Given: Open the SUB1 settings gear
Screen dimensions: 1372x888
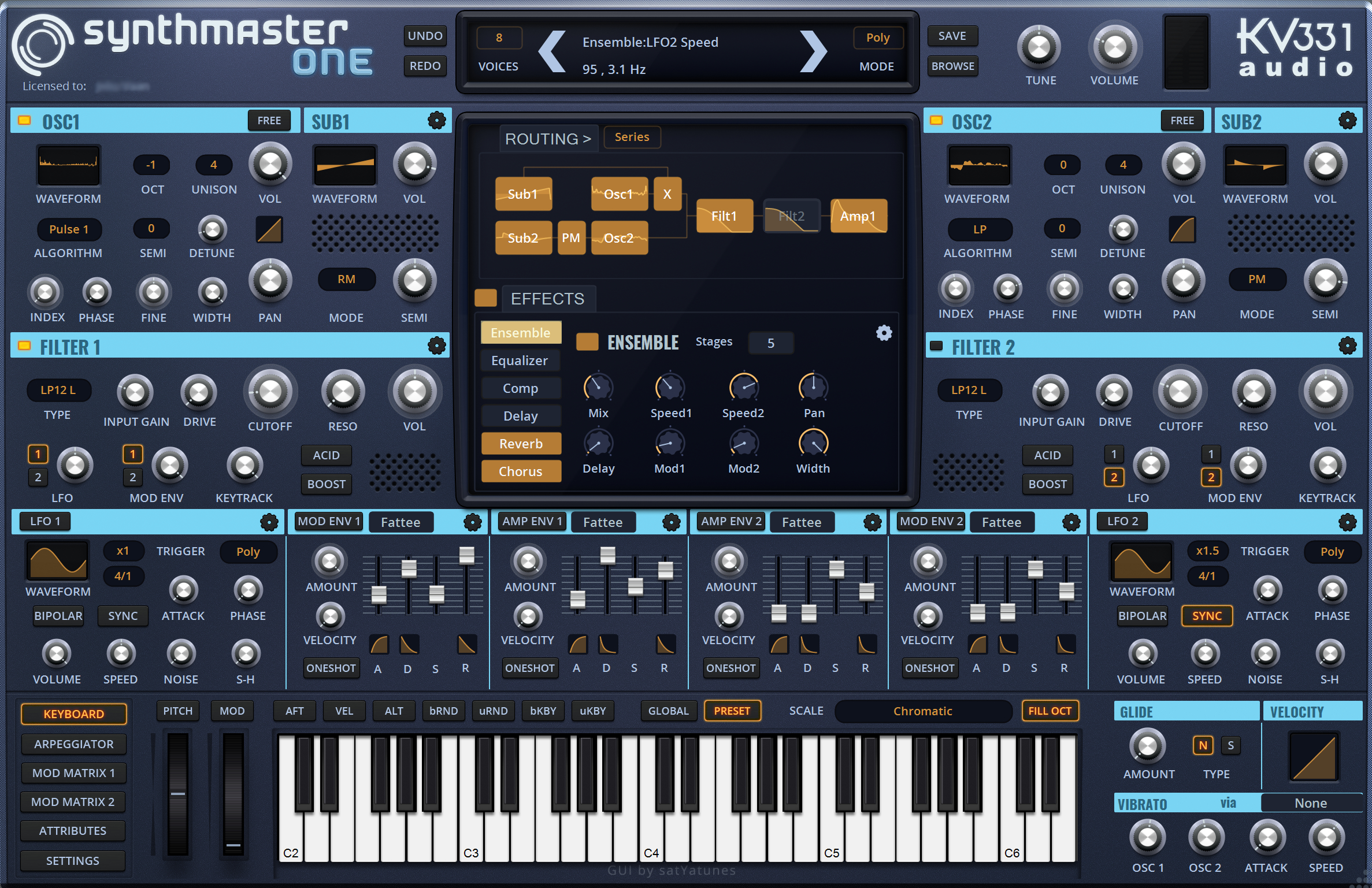Looking at the screenshot, I should pyautogui.click(x=436, y=121).
